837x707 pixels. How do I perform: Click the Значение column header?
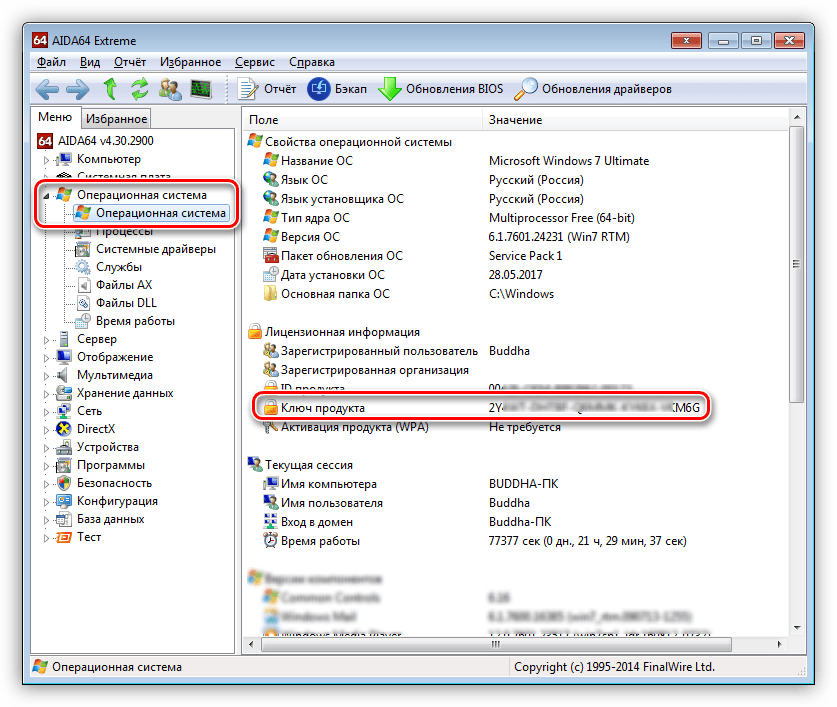[515, 120]
